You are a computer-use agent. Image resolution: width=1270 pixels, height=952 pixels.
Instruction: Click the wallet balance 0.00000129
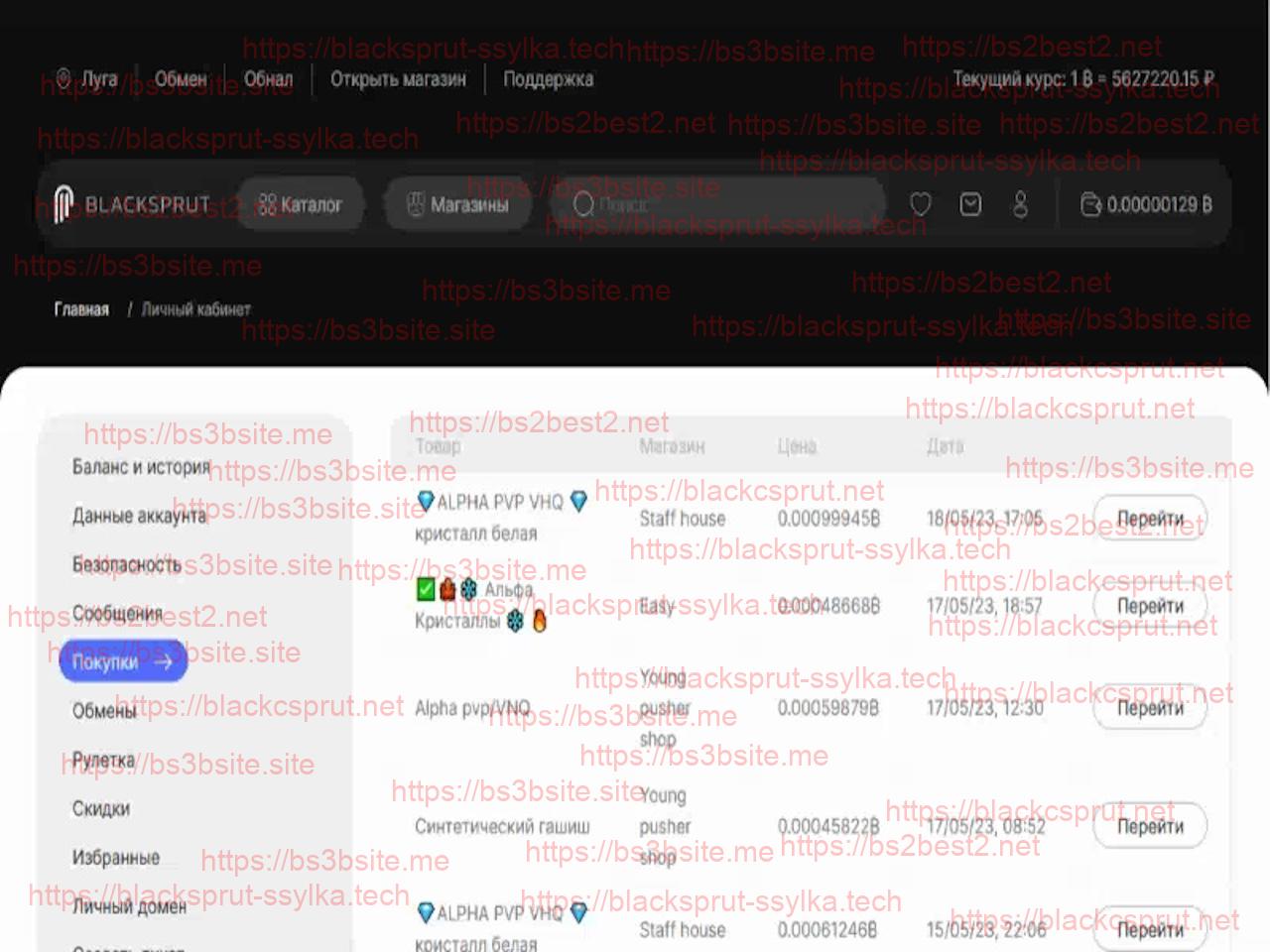(x=1159, y=204)
